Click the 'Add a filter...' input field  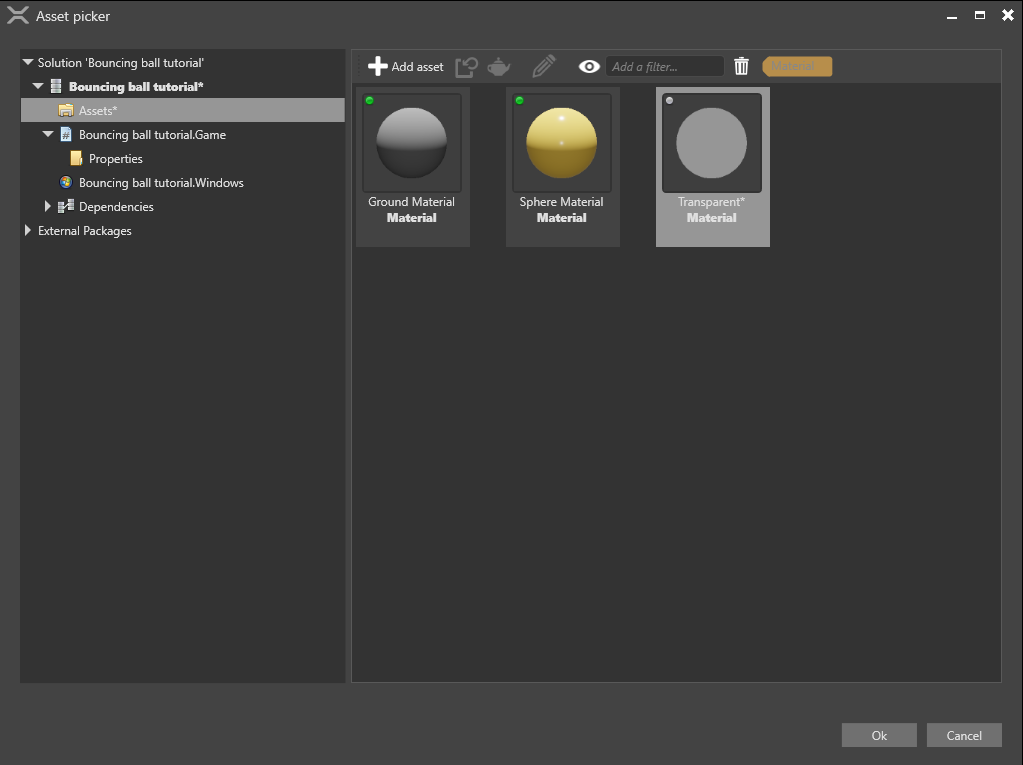click(x=665, y=66)
